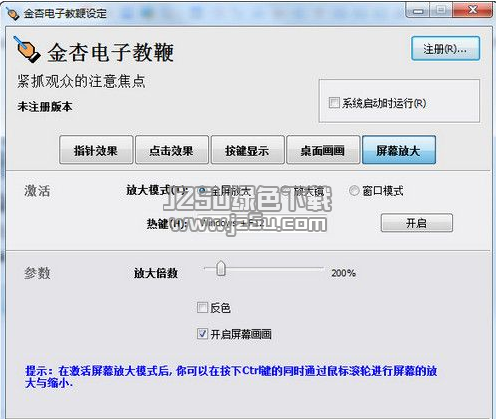Image resolution: width=496 pixels, height=419 pixels.
Task: Select the 屏幕放大 tab
Action: 399,150
